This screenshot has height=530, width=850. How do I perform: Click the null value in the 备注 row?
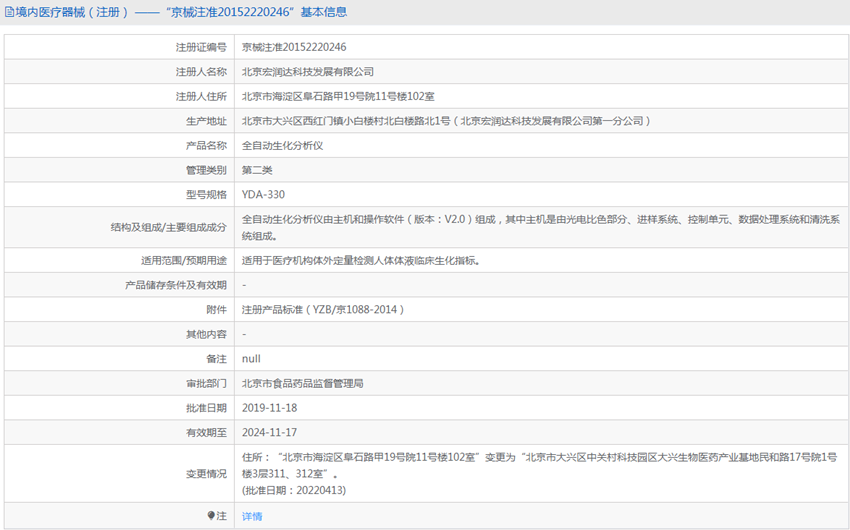(251, 358)
